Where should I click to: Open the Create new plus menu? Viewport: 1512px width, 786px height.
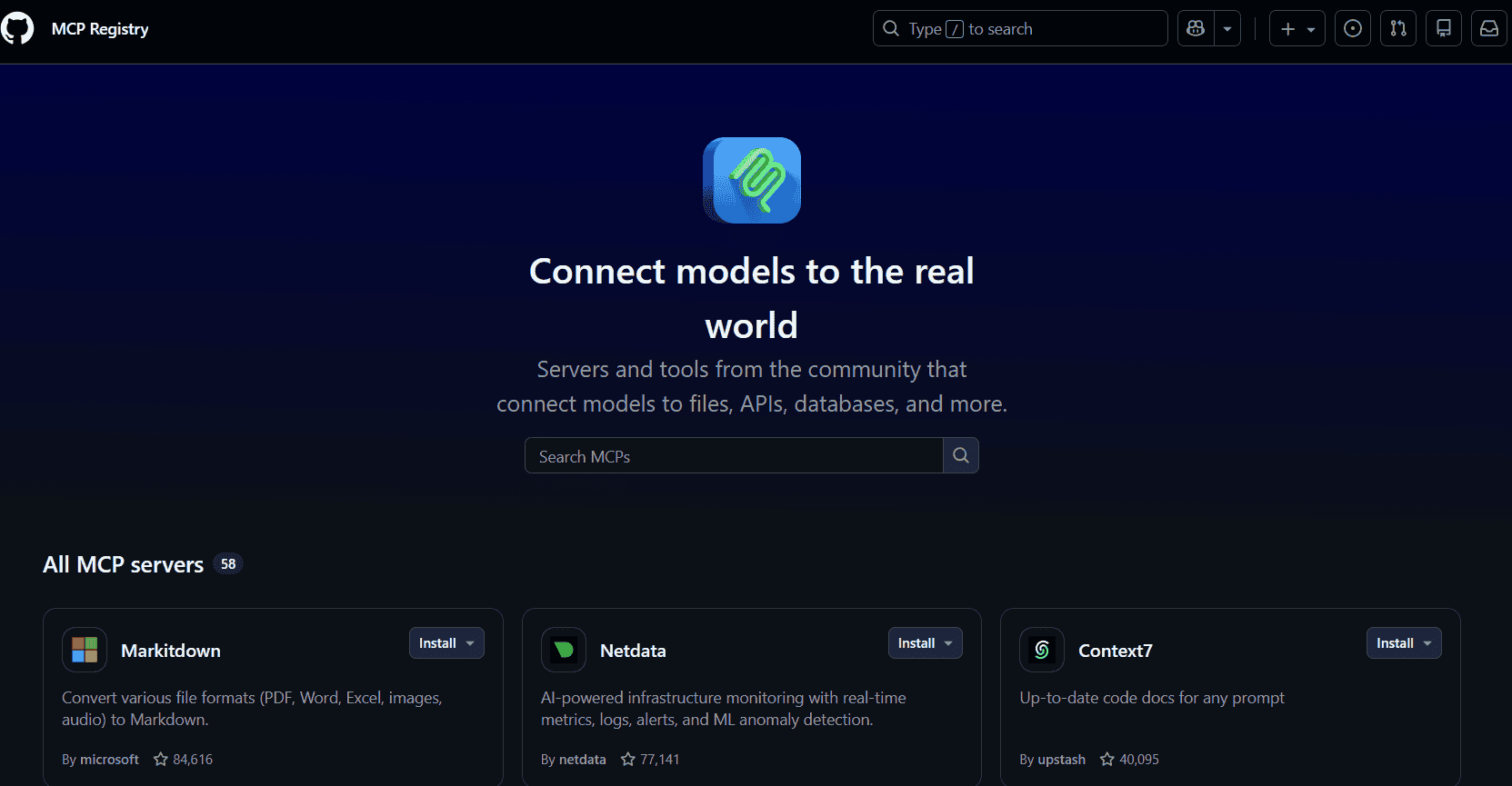click(x=1297, y=29)
